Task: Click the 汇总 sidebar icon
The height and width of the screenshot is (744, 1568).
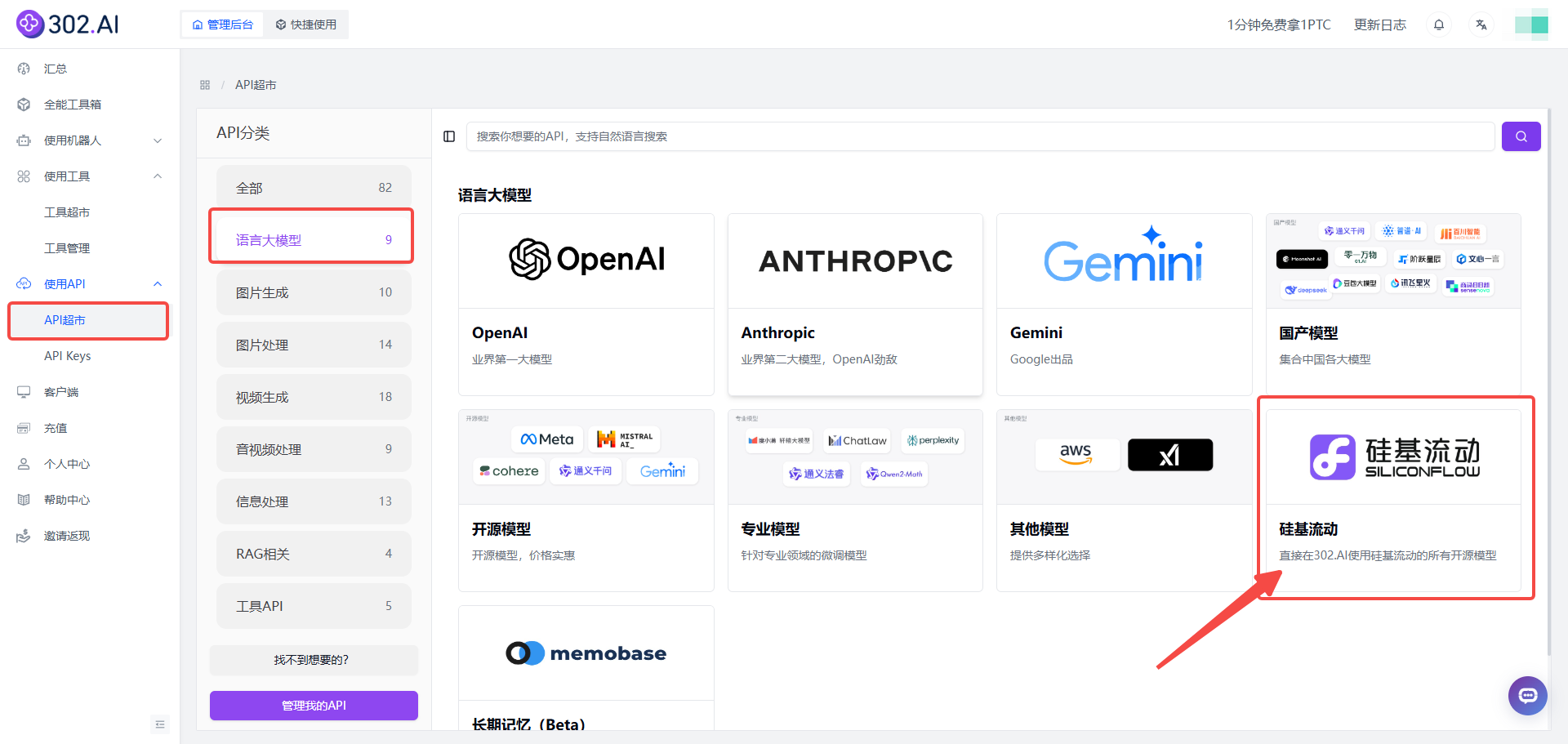Action: [x=24, y=69]
